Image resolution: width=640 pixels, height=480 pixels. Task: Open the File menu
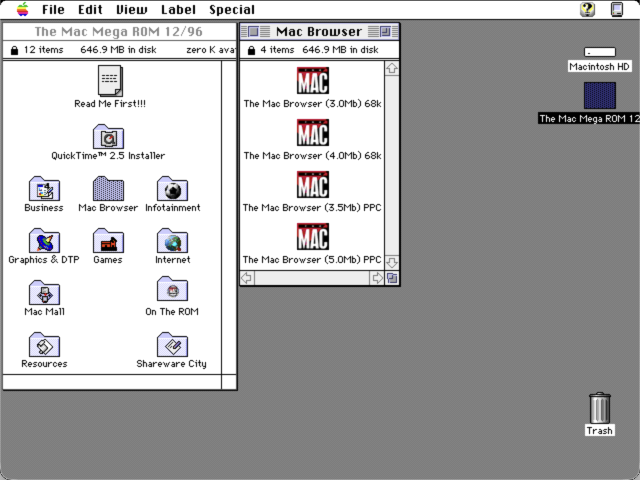coord(53,9)
